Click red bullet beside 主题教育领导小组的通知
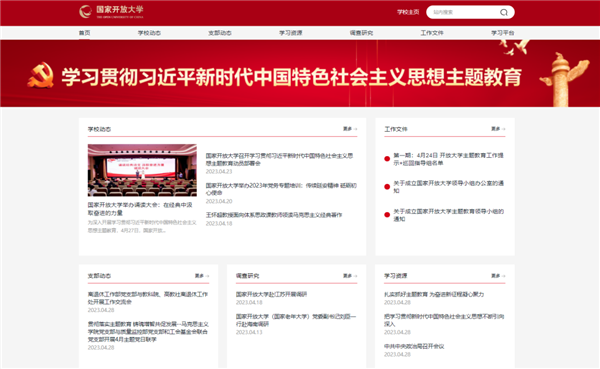 click(x=387, y=215)
